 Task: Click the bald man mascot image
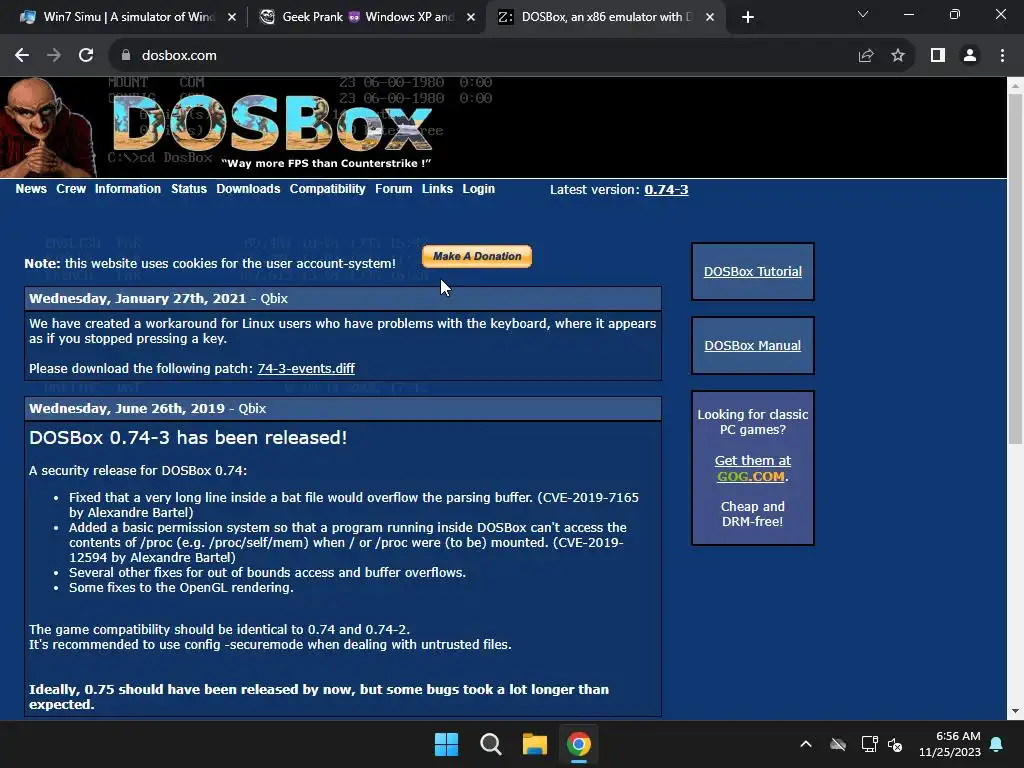(x=47, y=127)
